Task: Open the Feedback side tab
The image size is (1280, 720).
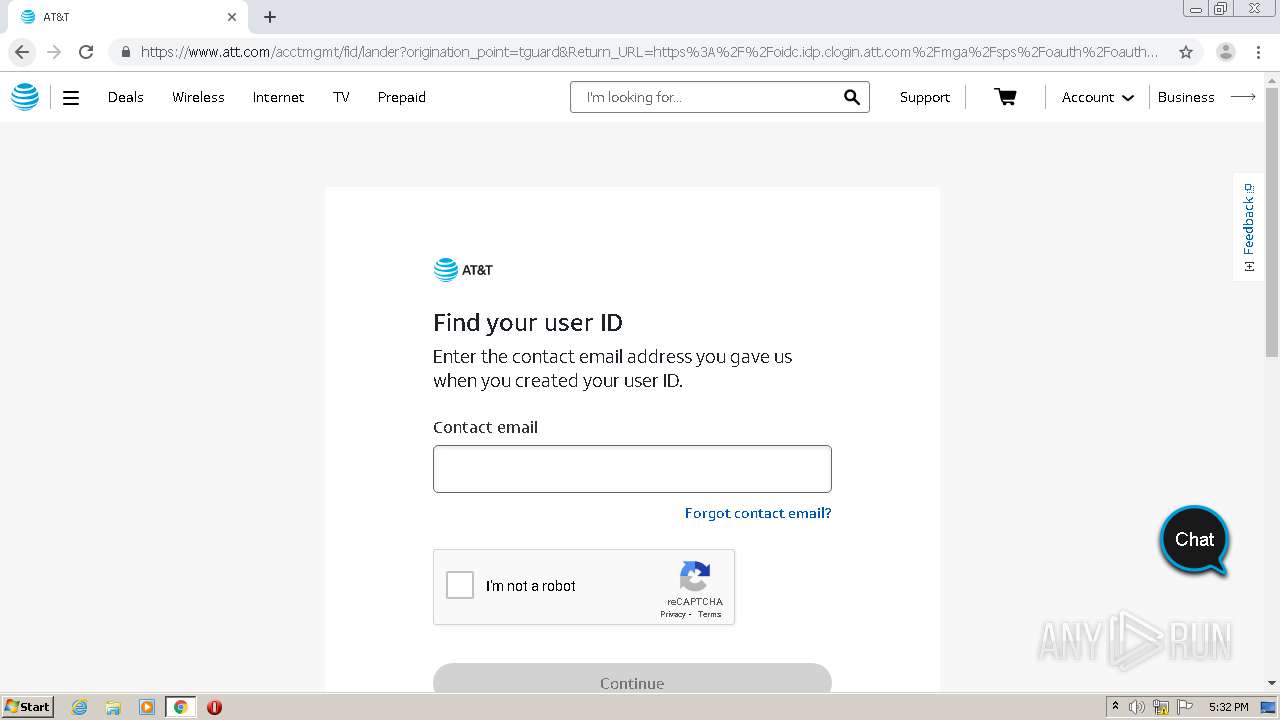Action: (x=1248, y=227)
